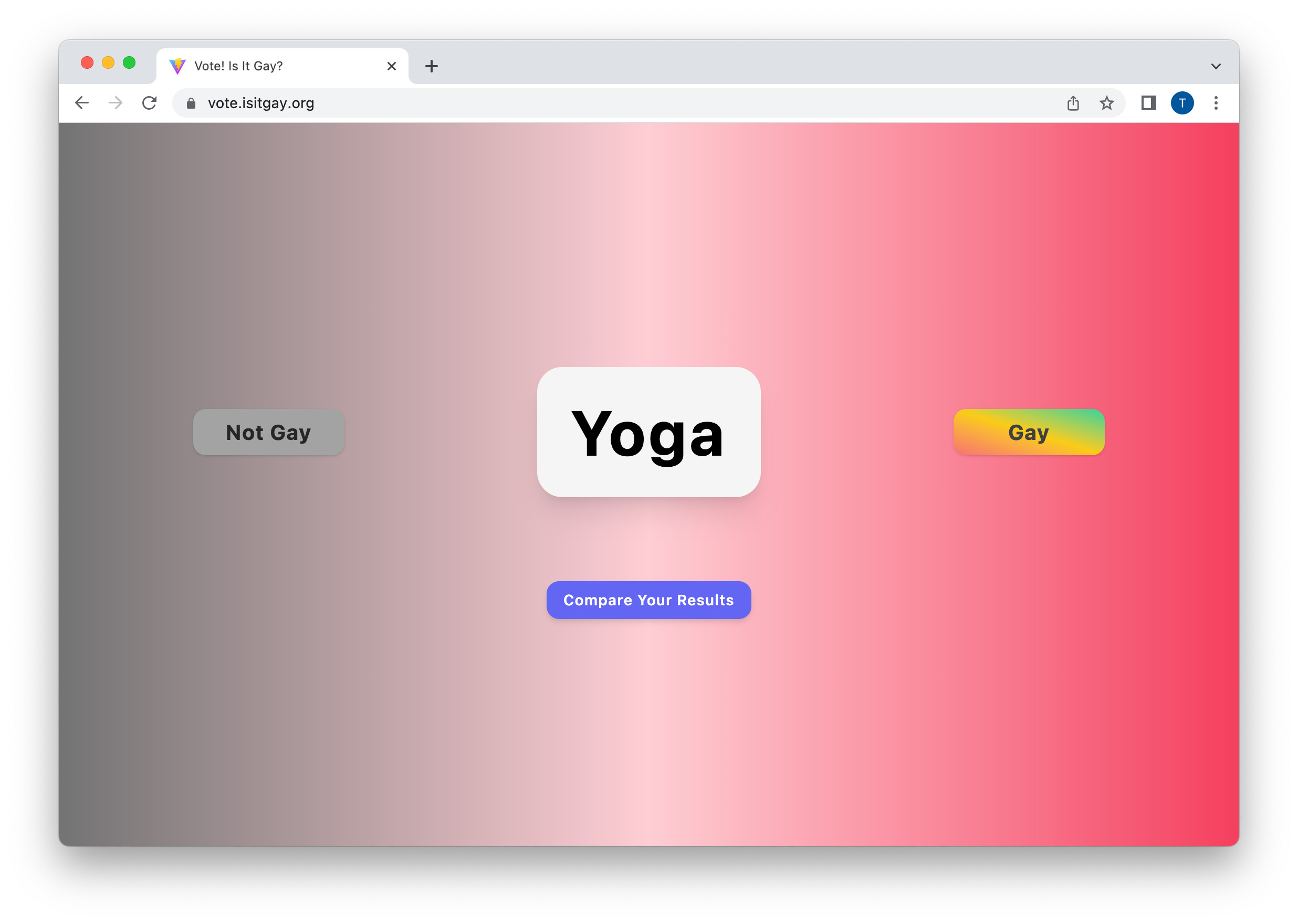Vote Not Gay for Yoga
This screenshot has width=1298, height=924.
click(x=269, y=433)
